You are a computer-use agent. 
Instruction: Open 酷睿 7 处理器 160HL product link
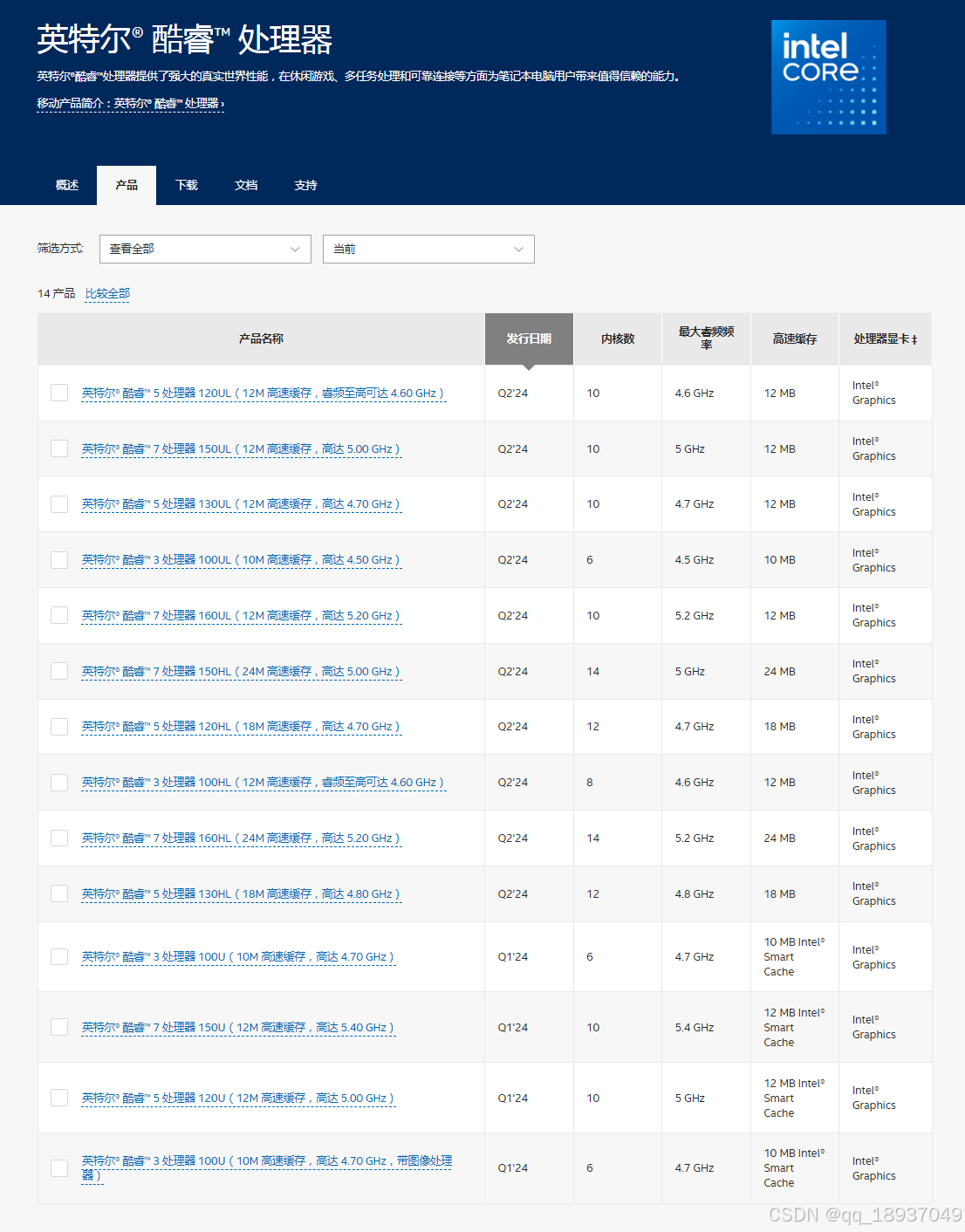[x=241, y=838]
